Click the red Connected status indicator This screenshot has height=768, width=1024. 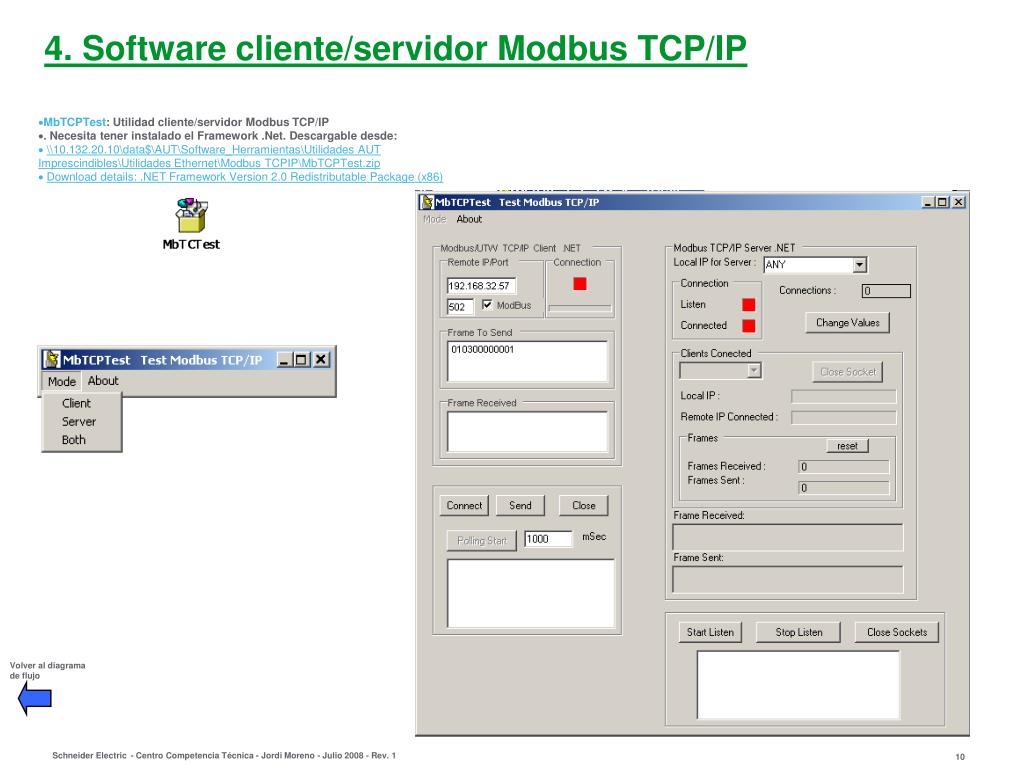coord(749,325)
